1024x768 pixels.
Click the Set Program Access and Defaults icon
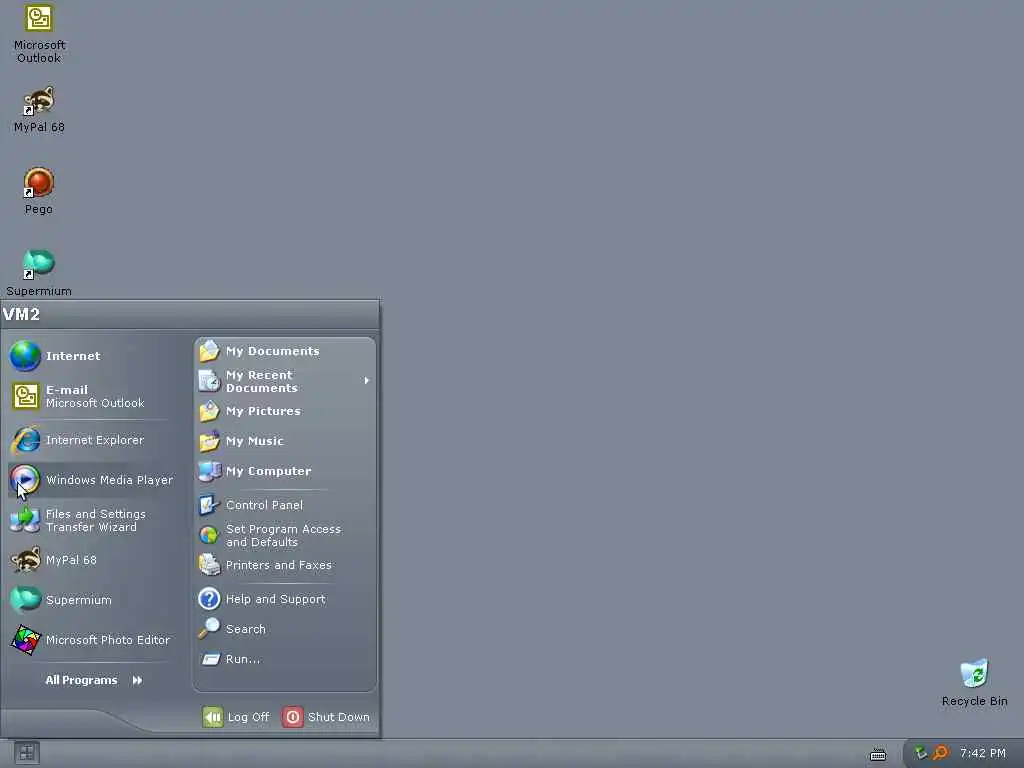point(209,536)
